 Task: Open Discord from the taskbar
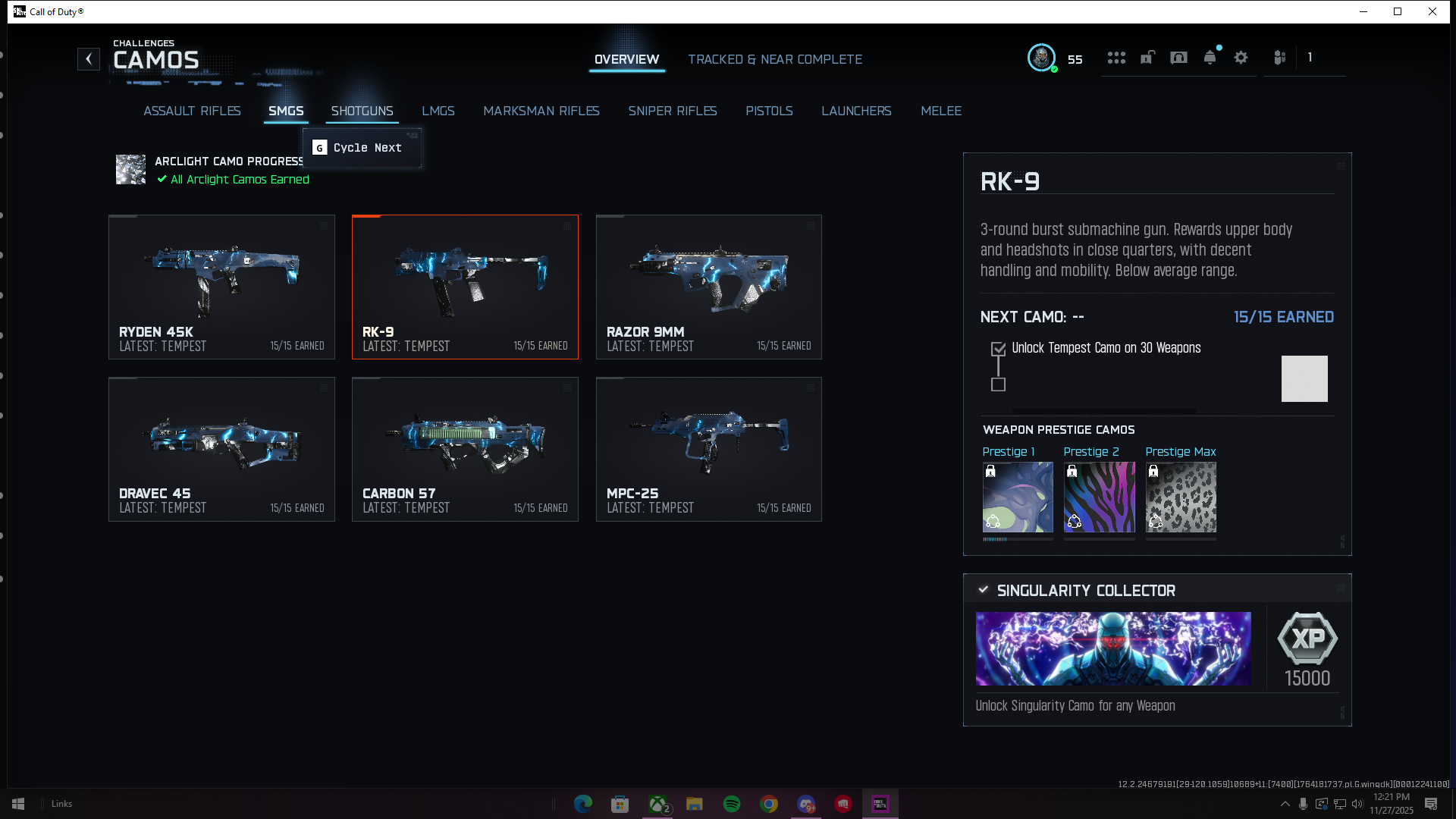pyautogui.click(x=806, y=804)
